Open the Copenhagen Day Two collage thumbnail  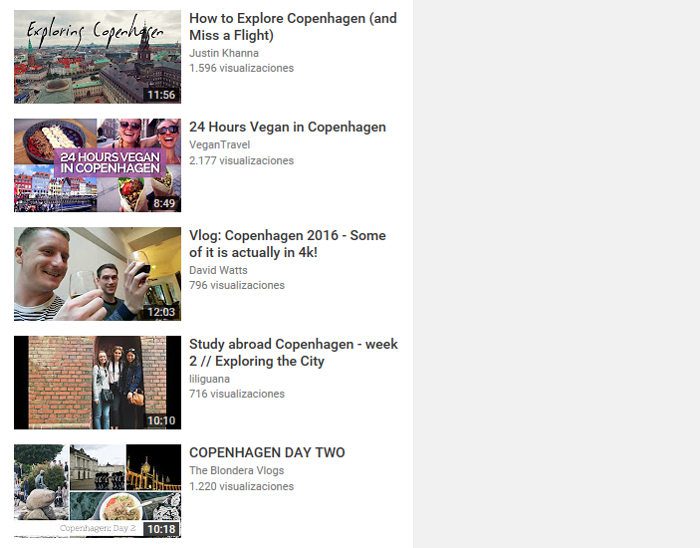(97, 491)
